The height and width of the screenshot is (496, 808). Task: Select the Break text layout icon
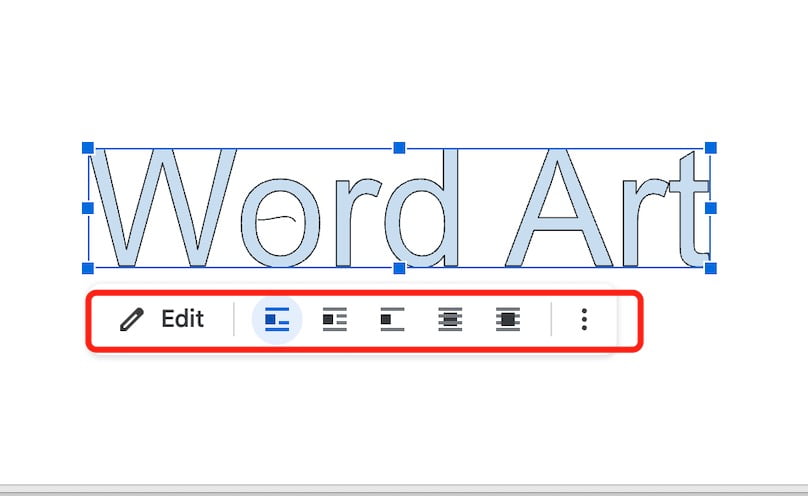pyautogui.click(x=392, y=319)
